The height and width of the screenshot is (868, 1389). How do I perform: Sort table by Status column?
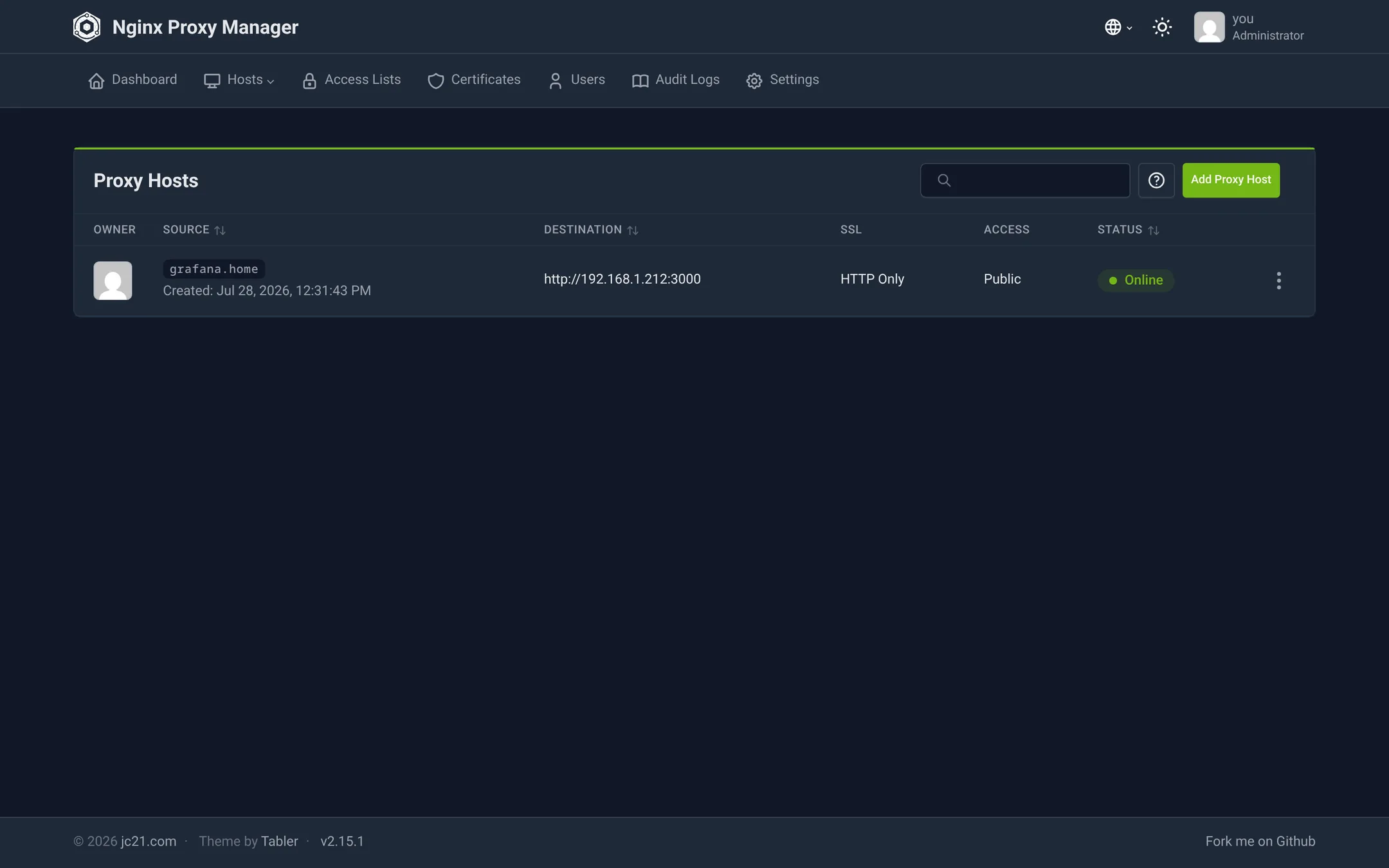1128,230
